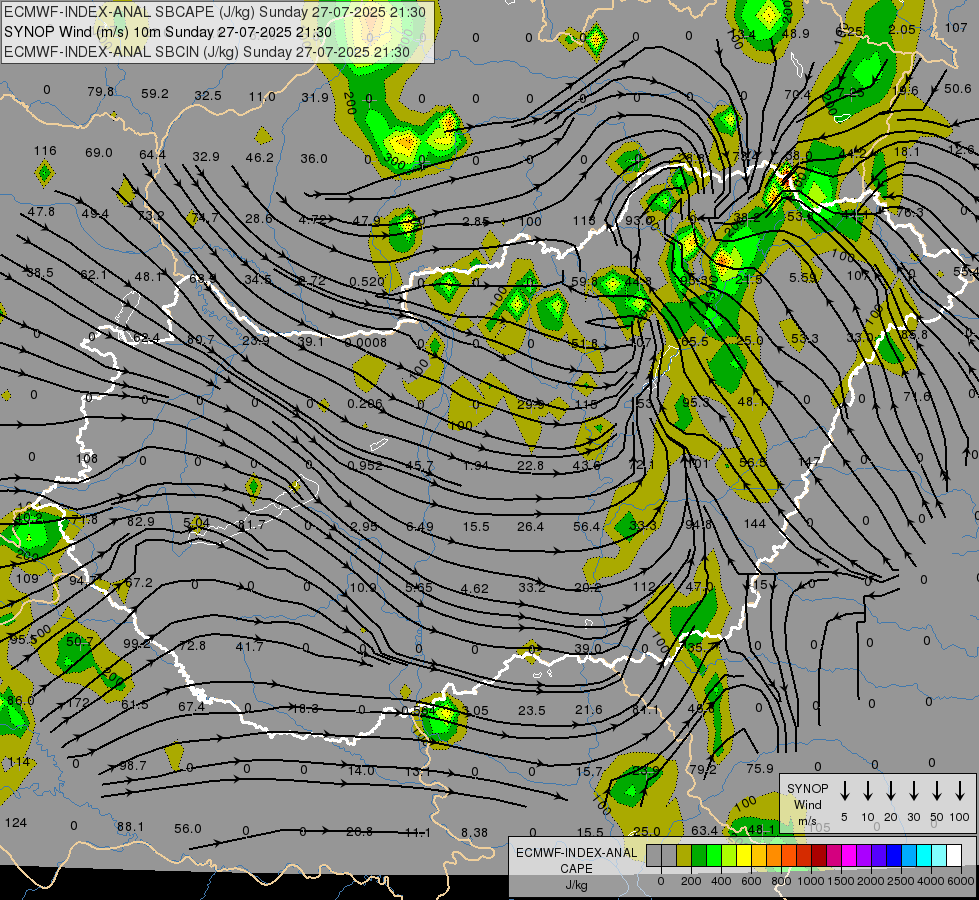
Task: Click the J/kg unit label in the legend
Action: click(576, 884)
